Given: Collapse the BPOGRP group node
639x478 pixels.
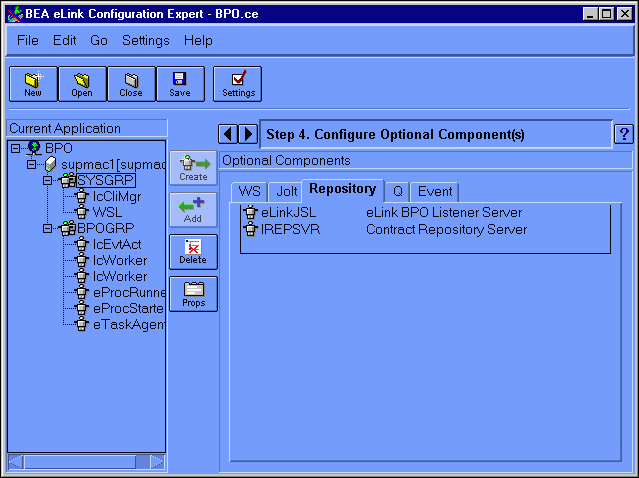Looking at the screenshot, I should [x=48, y=228].
